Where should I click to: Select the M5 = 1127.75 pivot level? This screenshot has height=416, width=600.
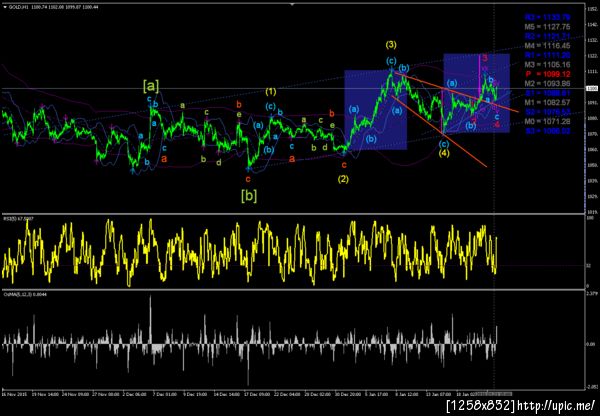click(x=548, y=27)
